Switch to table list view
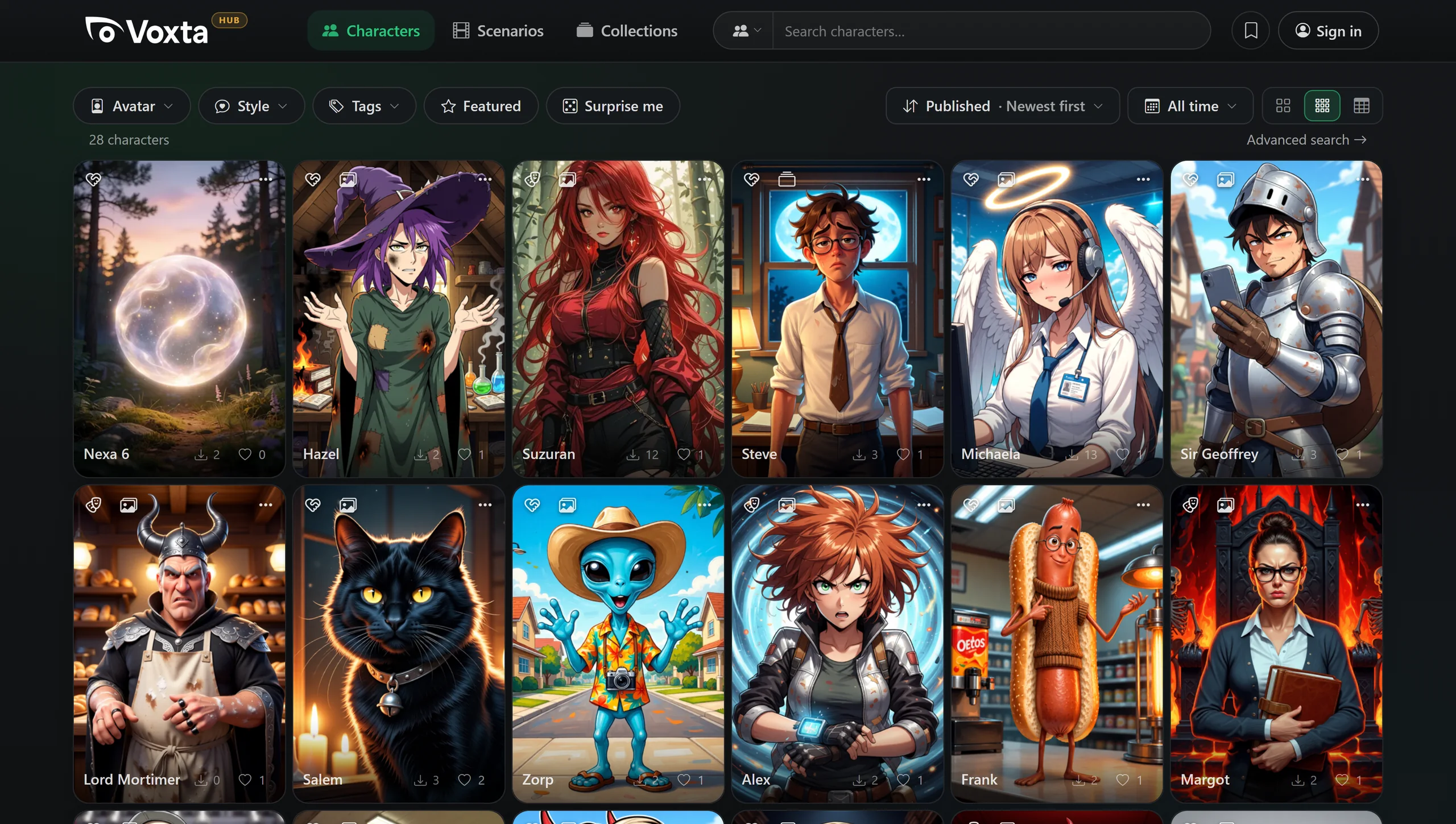 click(1362, 106)
